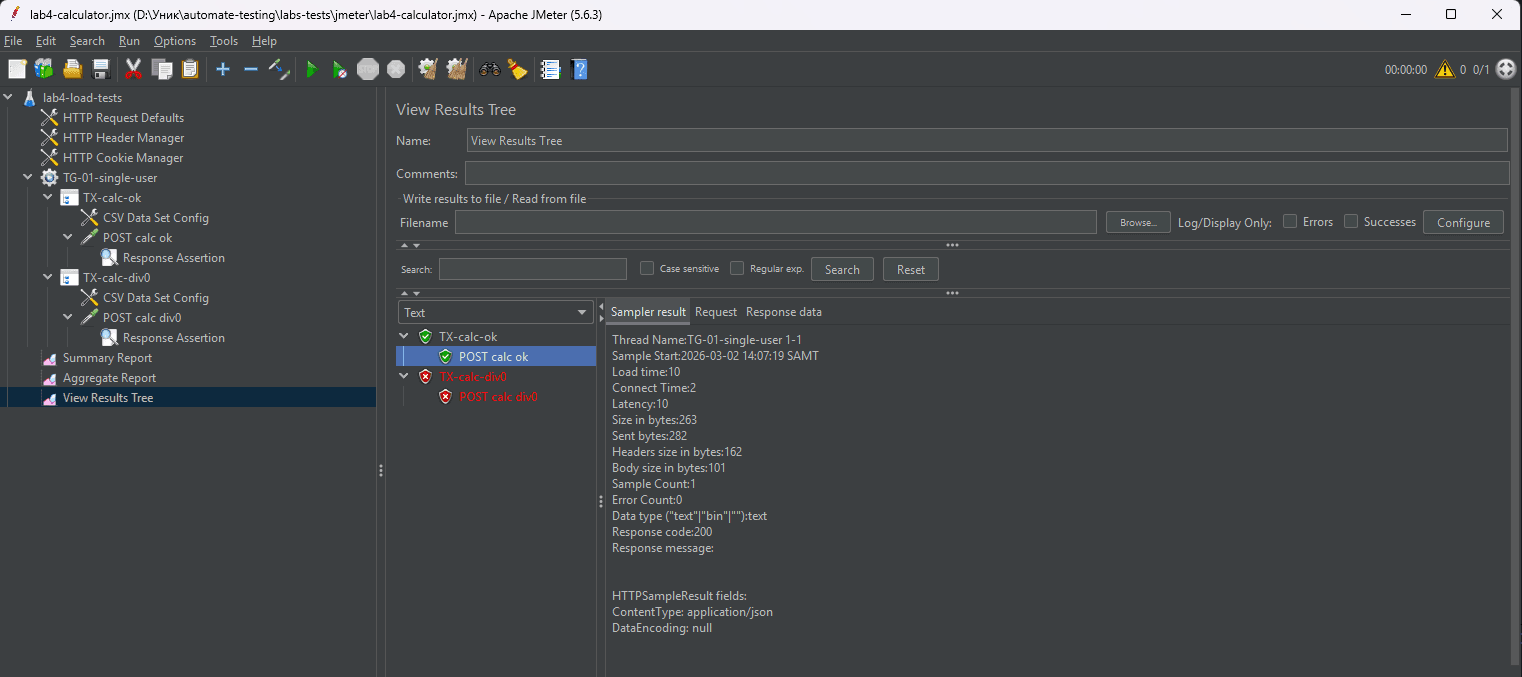Image resolution: width=1522 pixels, height=677 pixels.
Task: Click the yellow warnings indicator in the toolbar
Action: (1444, 69)
